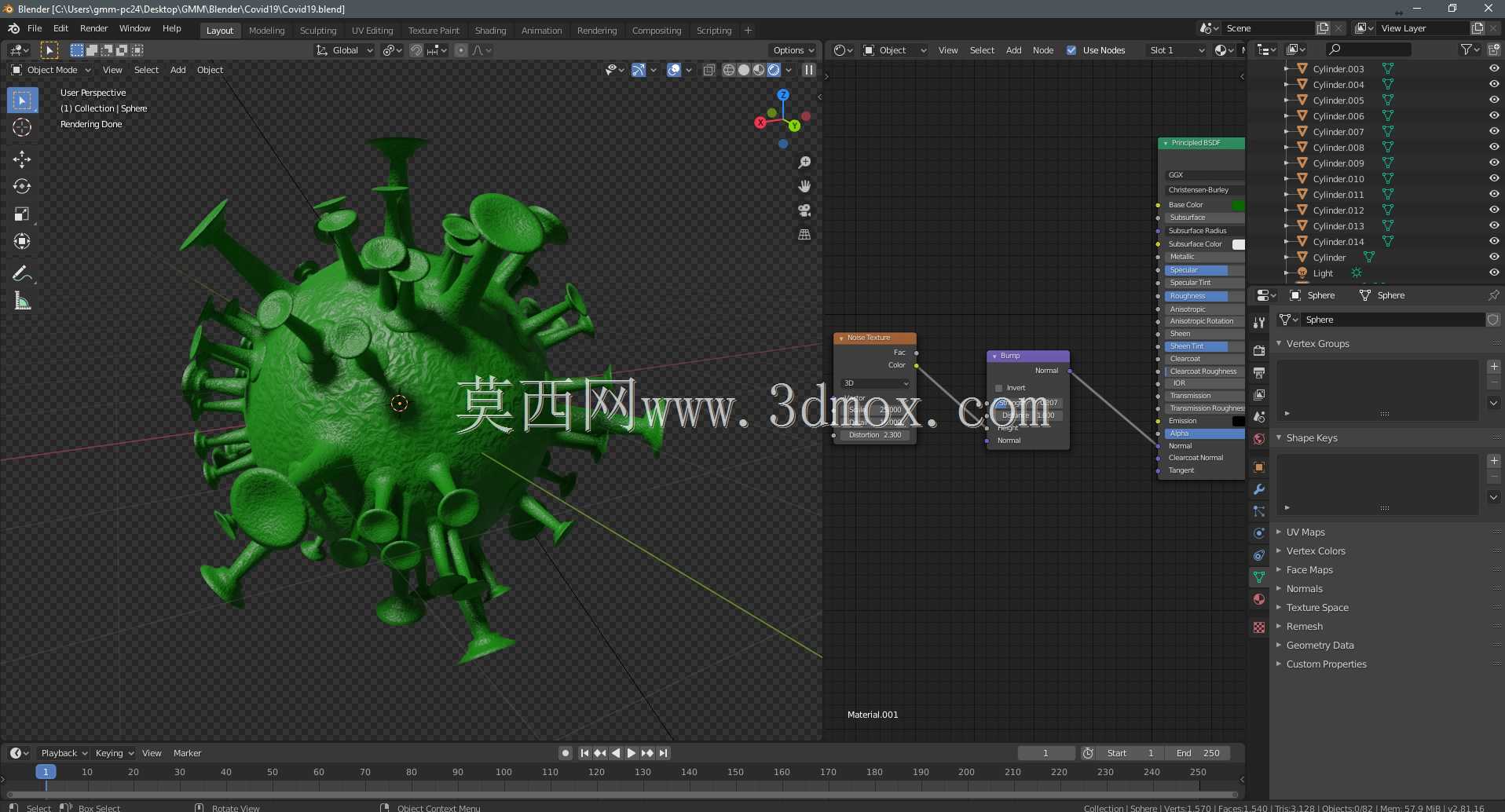Open the Options dropdown in viewport header
This screenshot has width=1505, height=812.
coord(793,50)
